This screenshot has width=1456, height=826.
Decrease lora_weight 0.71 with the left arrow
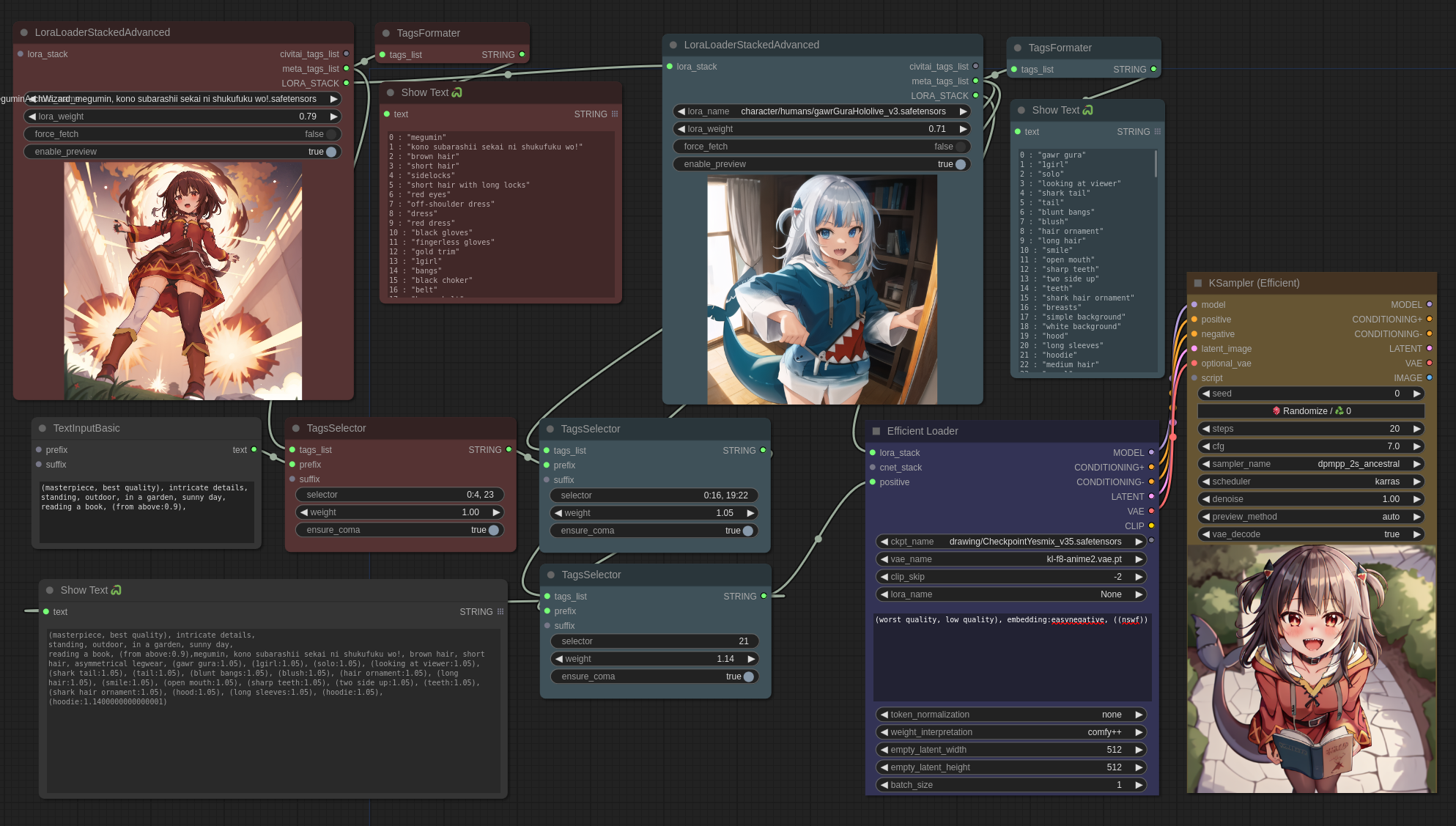(681, 129)
